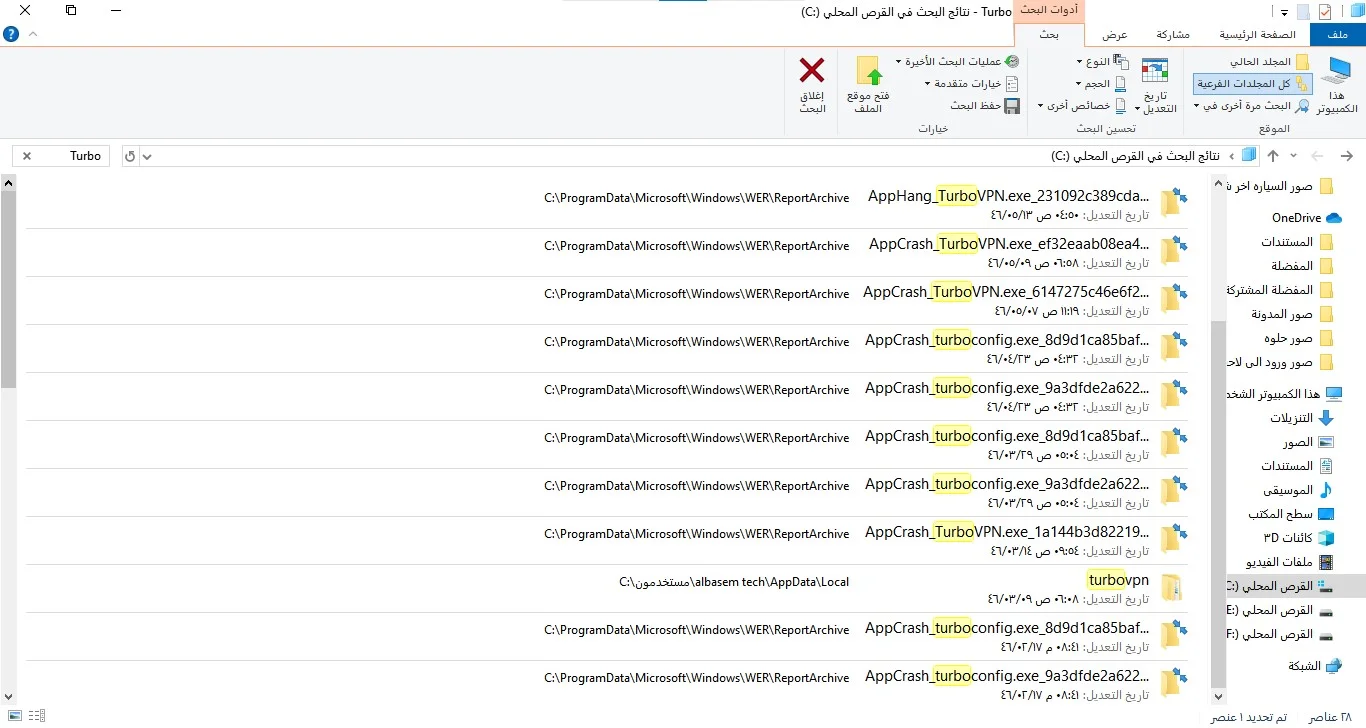The width and height of the screenshot is (1366, 728).
Task: Select AppCrash_TurboVPN.exe_ef32eaab08ea4 result
Action: 606,253
